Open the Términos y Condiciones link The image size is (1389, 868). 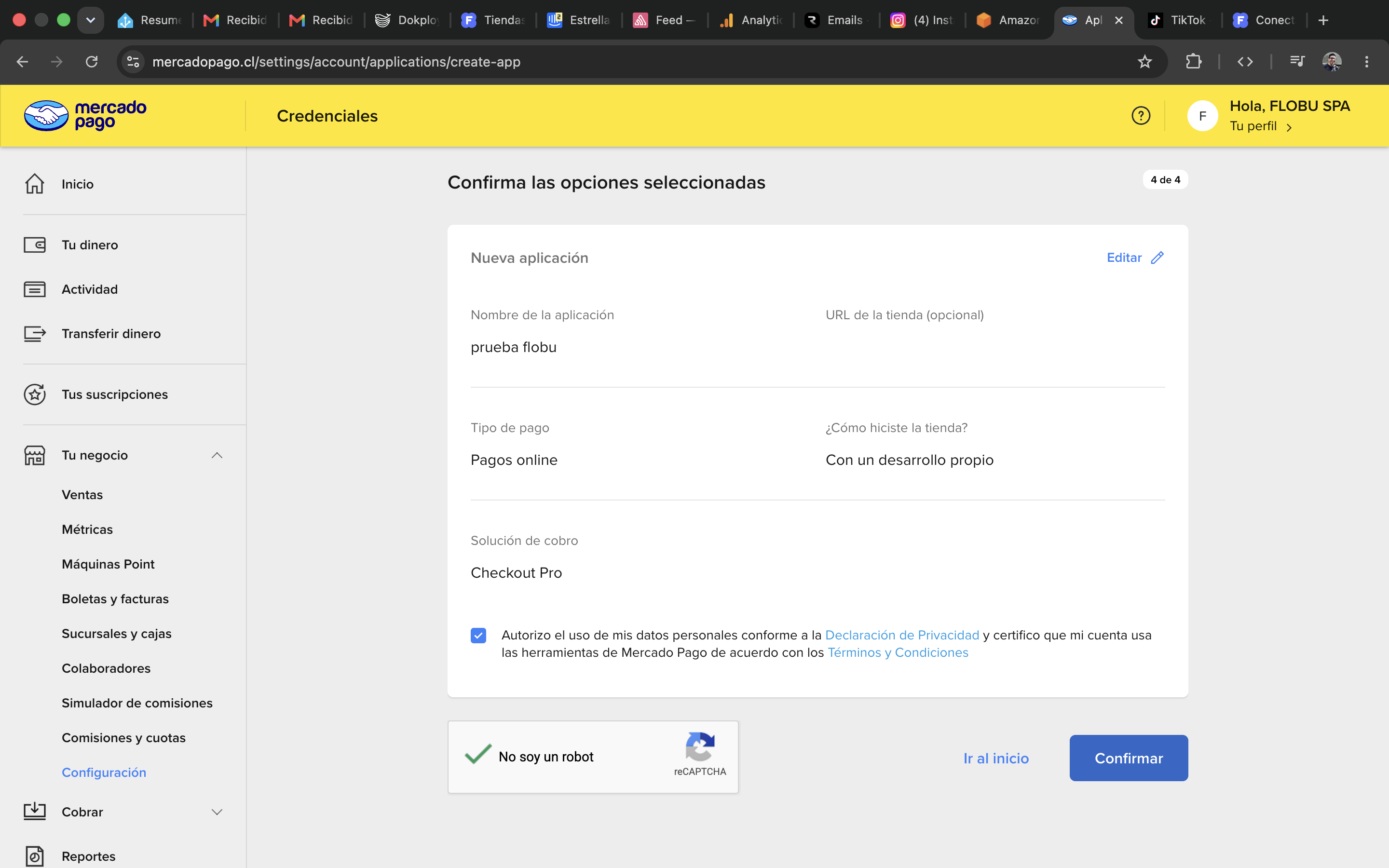(x=898, y=653)
